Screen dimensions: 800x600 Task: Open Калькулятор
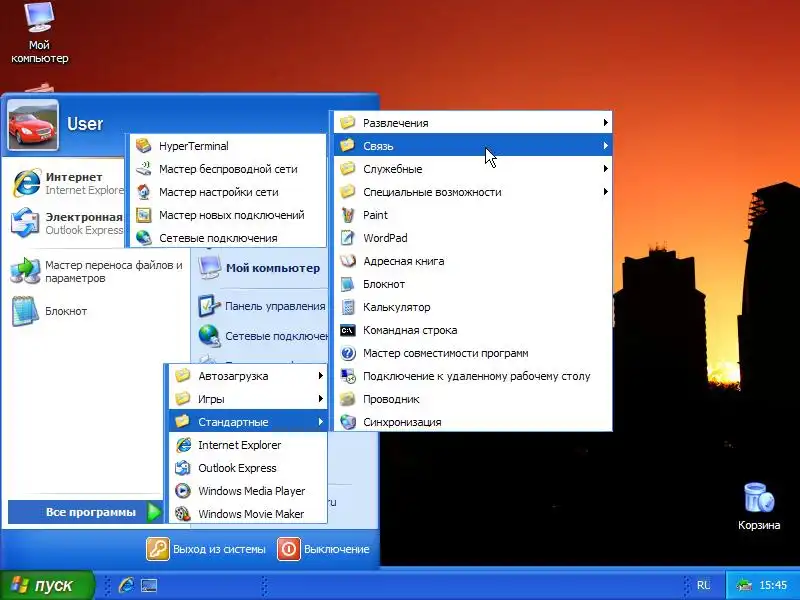point(473,307)
